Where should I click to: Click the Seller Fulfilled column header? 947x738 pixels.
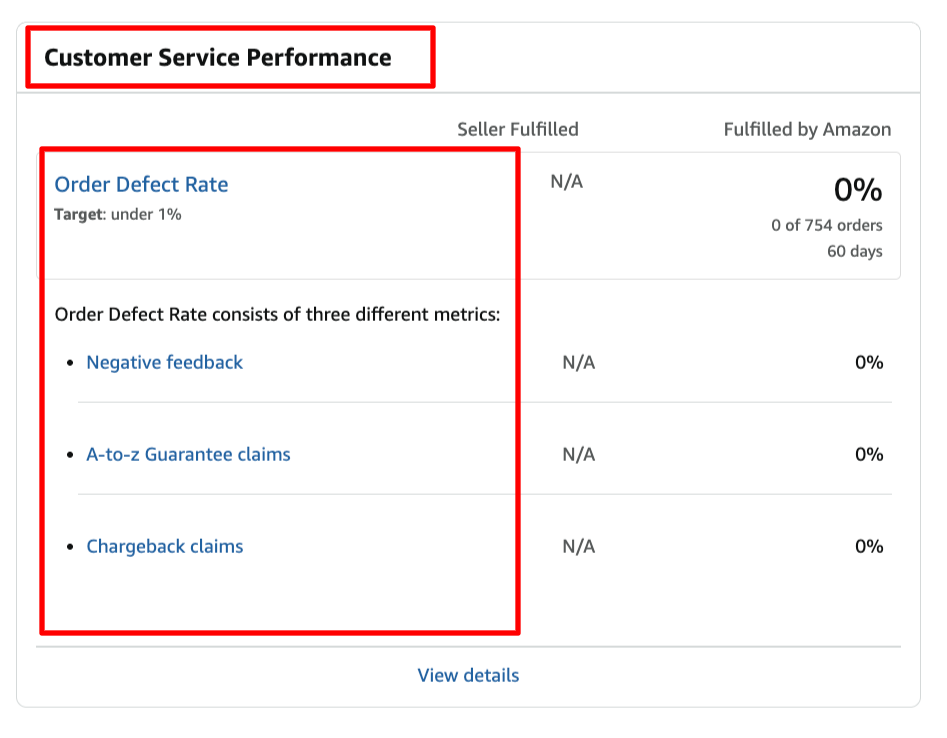click(x=518, y=129)
